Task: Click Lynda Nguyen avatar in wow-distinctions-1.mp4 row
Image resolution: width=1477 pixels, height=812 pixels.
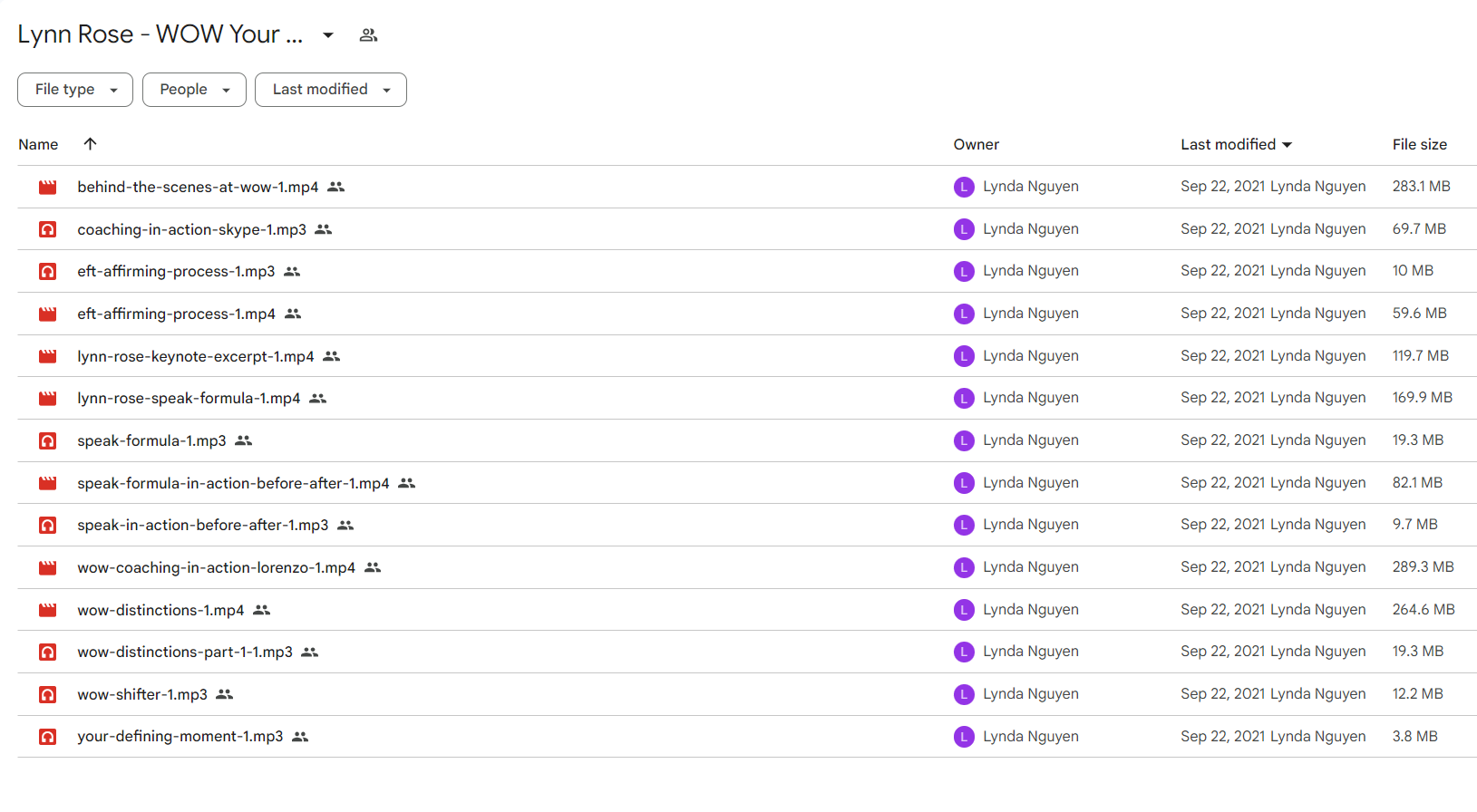Action: [964, 610]
